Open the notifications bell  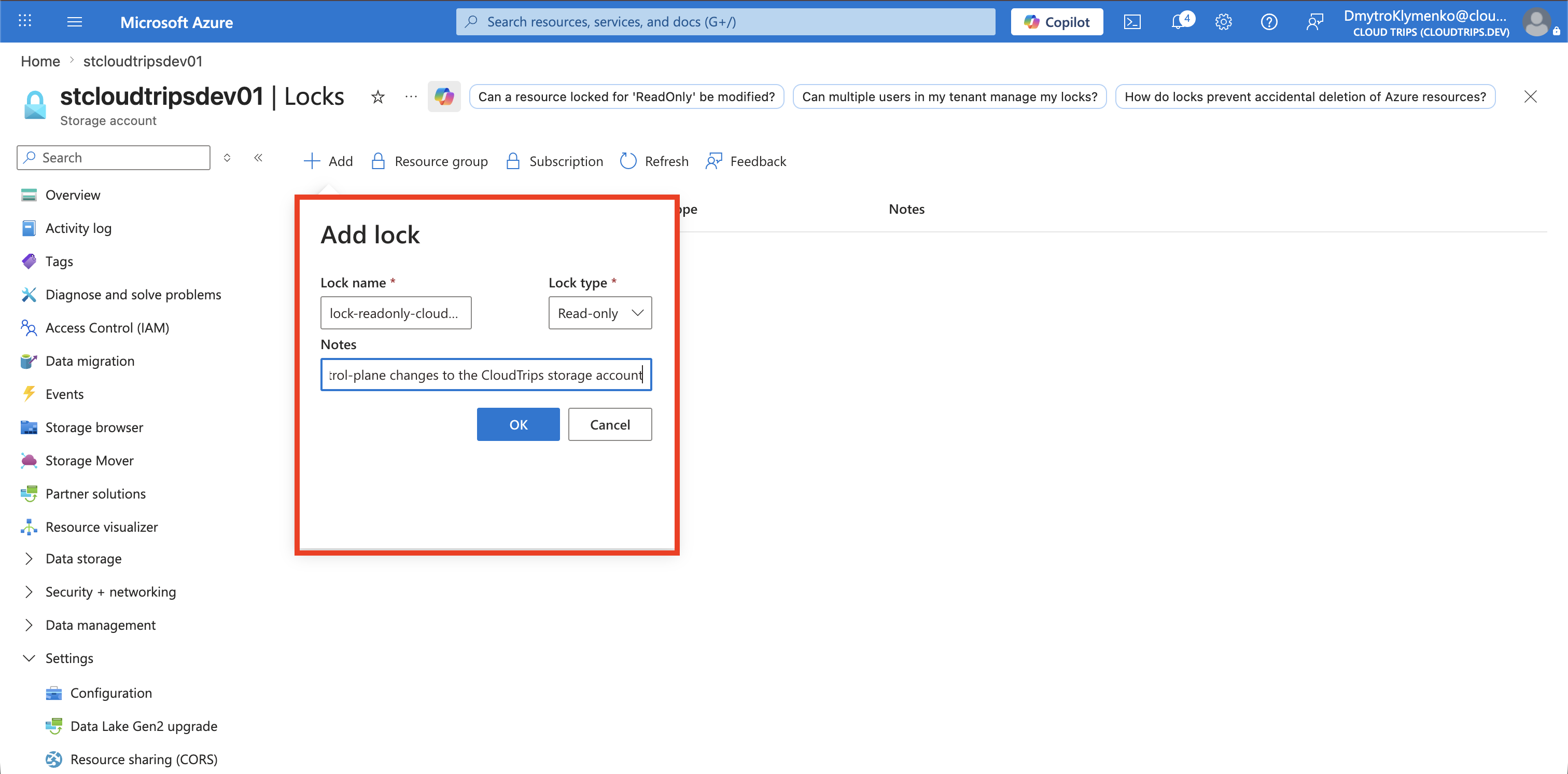click(1179, 21)
